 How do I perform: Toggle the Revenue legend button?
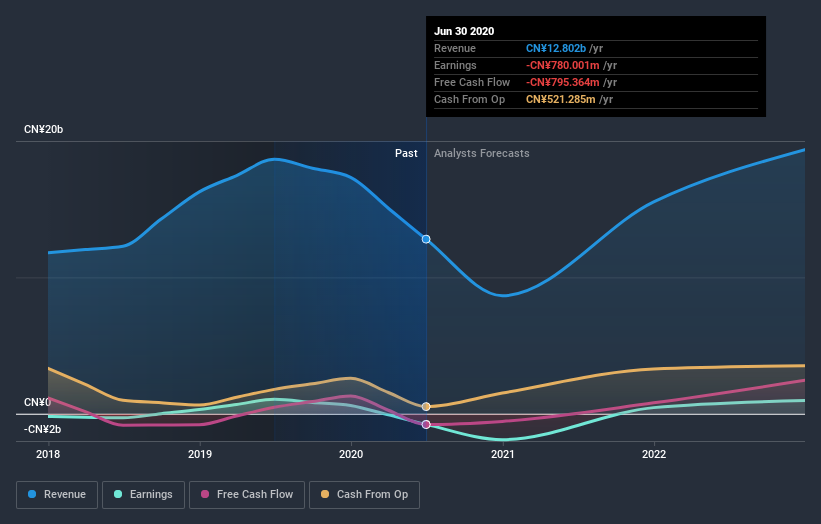click(57, 495)
